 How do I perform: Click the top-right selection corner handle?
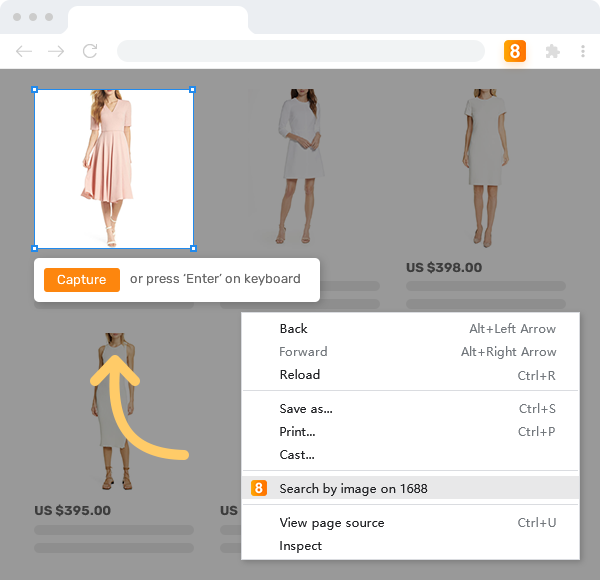193,90
